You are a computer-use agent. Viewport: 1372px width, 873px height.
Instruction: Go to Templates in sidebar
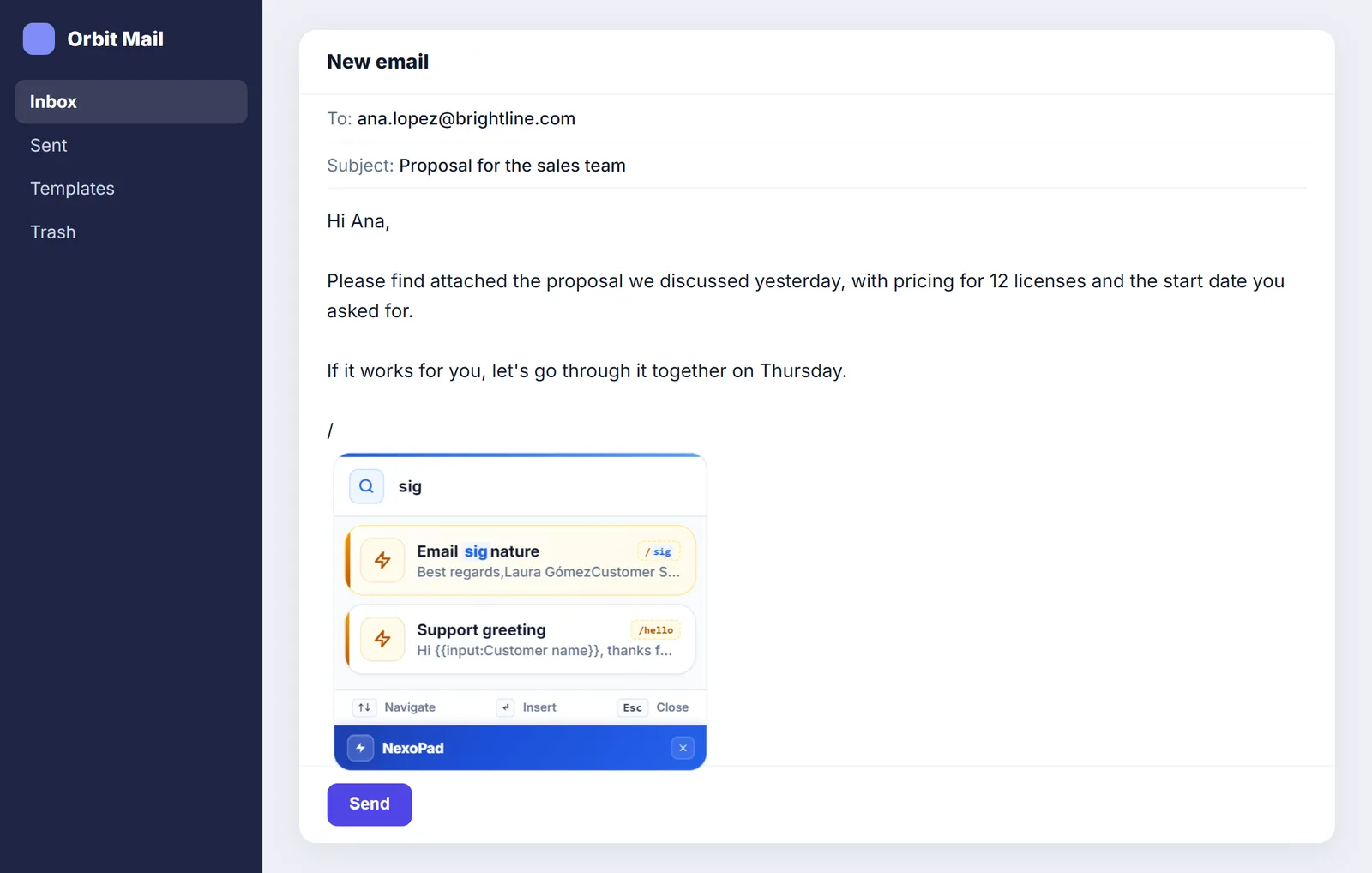click(x=130, y=189)
